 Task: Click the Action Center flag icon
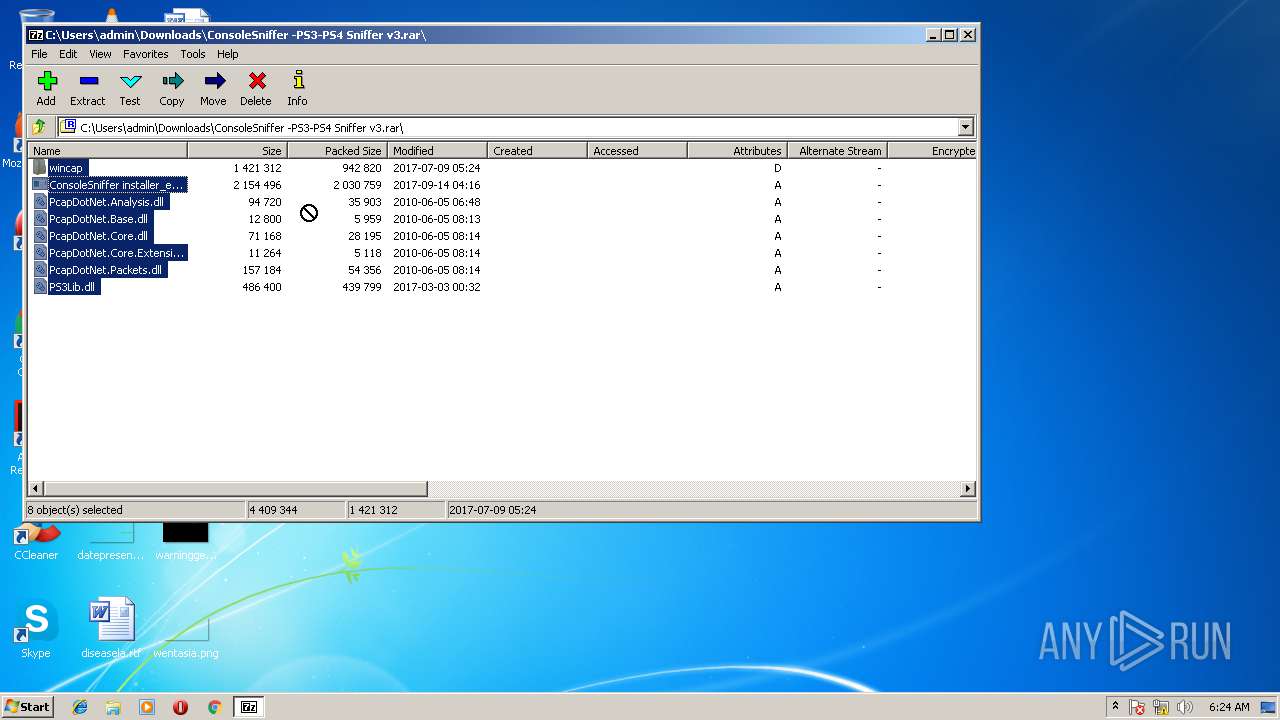point(1137,707)
